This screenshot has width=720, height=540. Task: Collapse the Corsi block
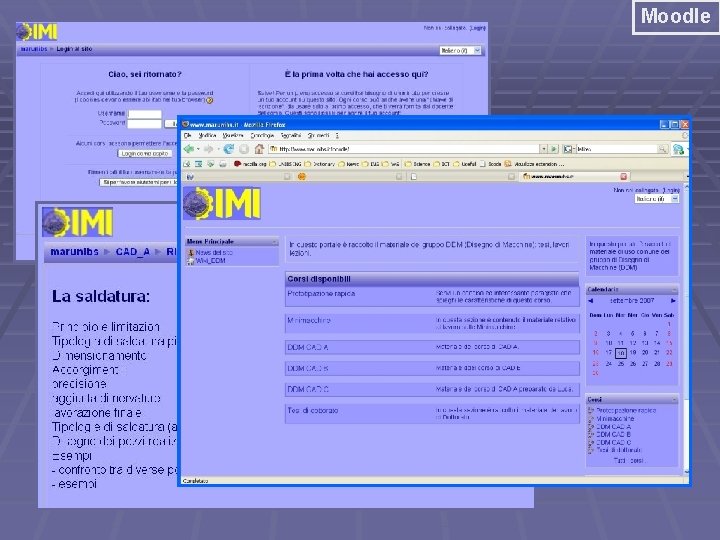click(x=674, y=399)
